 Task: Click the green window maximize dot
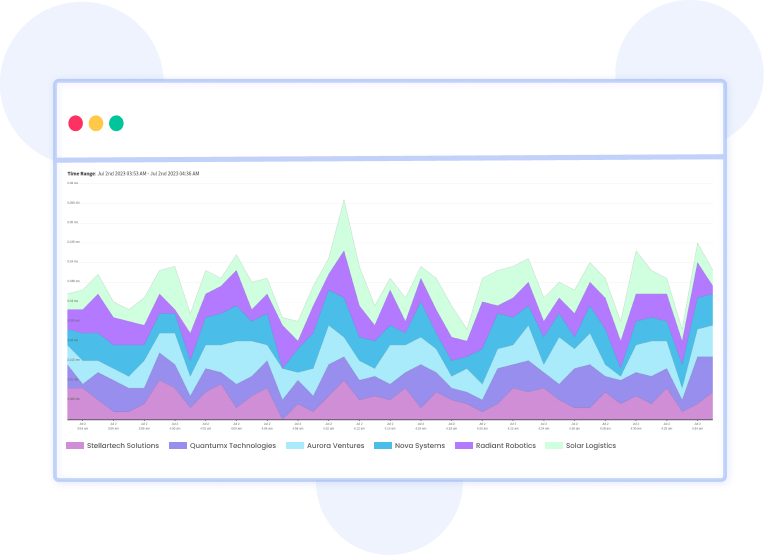click(116, 123)
